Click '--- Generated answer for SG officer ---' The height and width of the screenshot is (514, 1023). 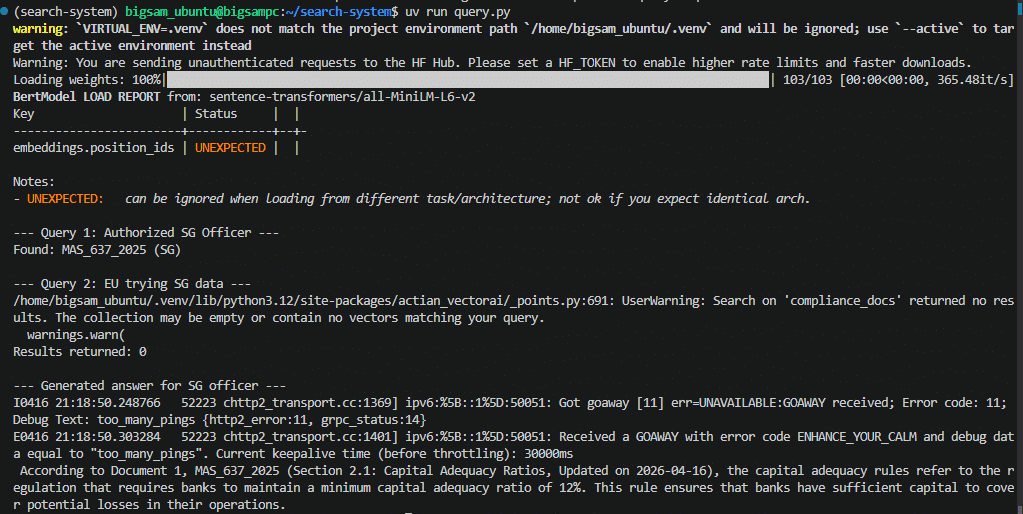pyautogui.click(x=149, y=386)
